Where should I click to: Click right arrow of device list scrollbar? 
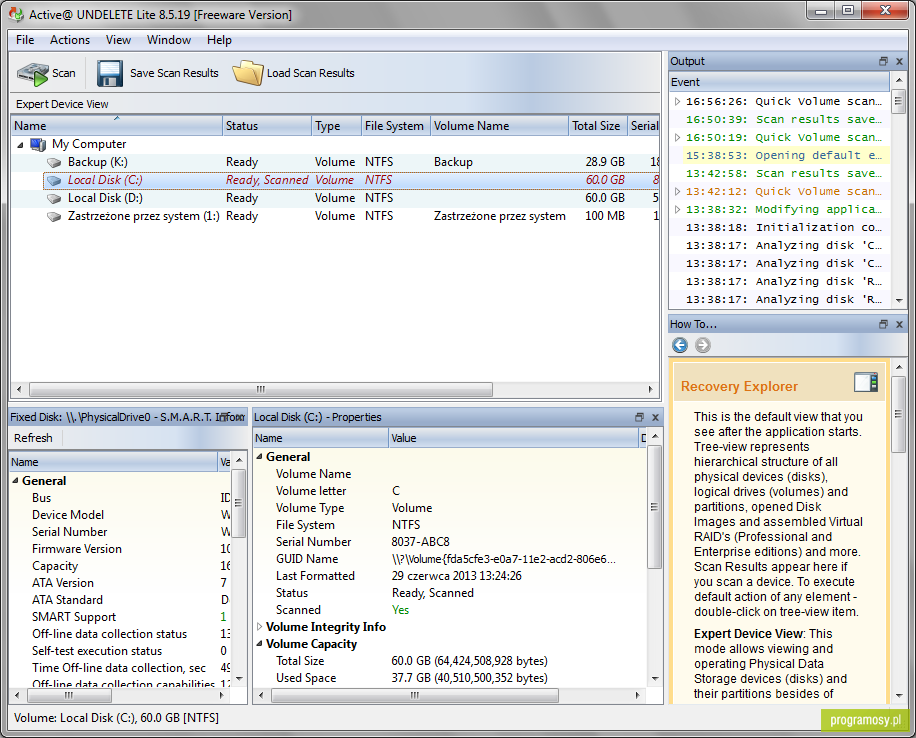651,389
